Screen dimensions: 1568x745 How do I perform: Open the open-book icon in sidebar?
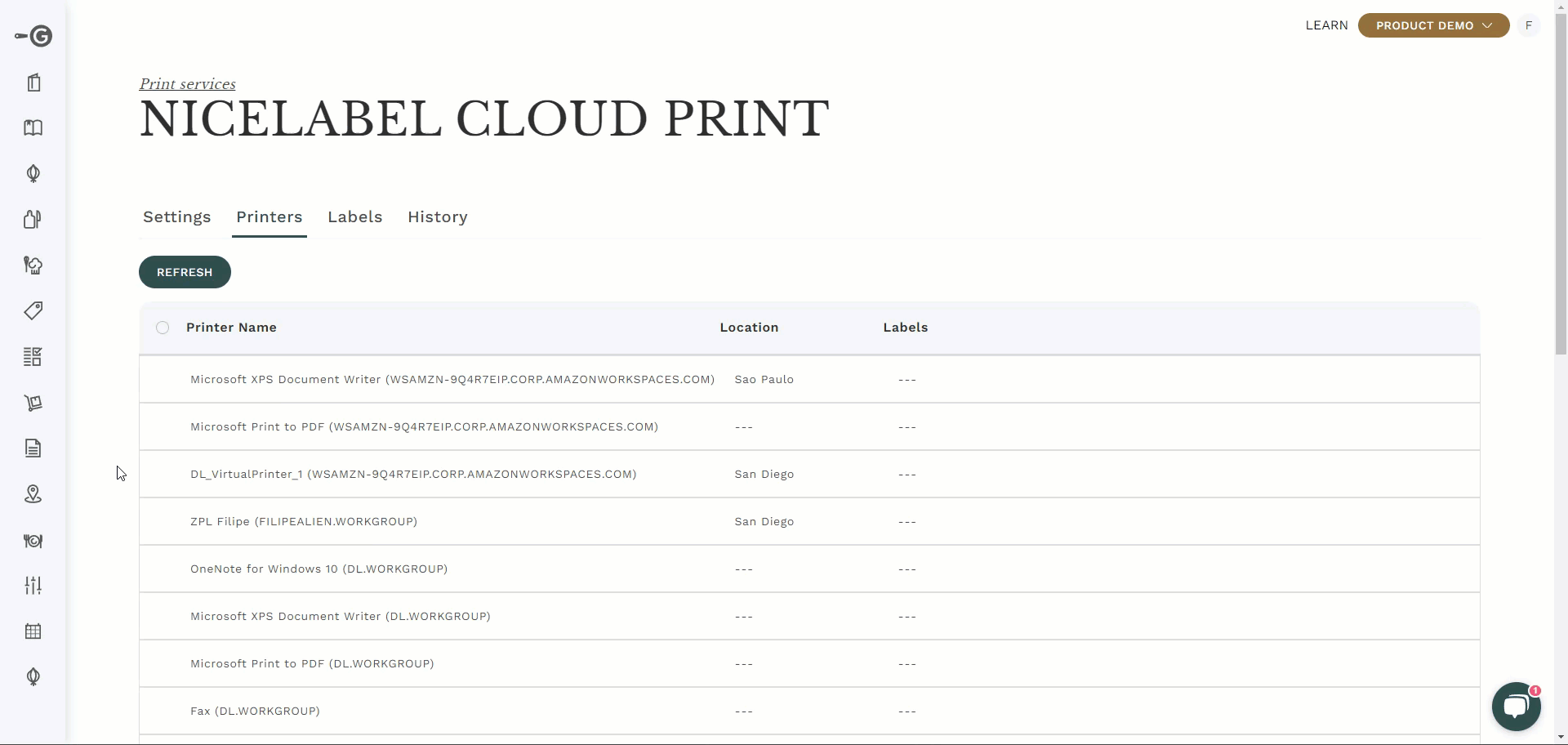click(x=33, y=127)
